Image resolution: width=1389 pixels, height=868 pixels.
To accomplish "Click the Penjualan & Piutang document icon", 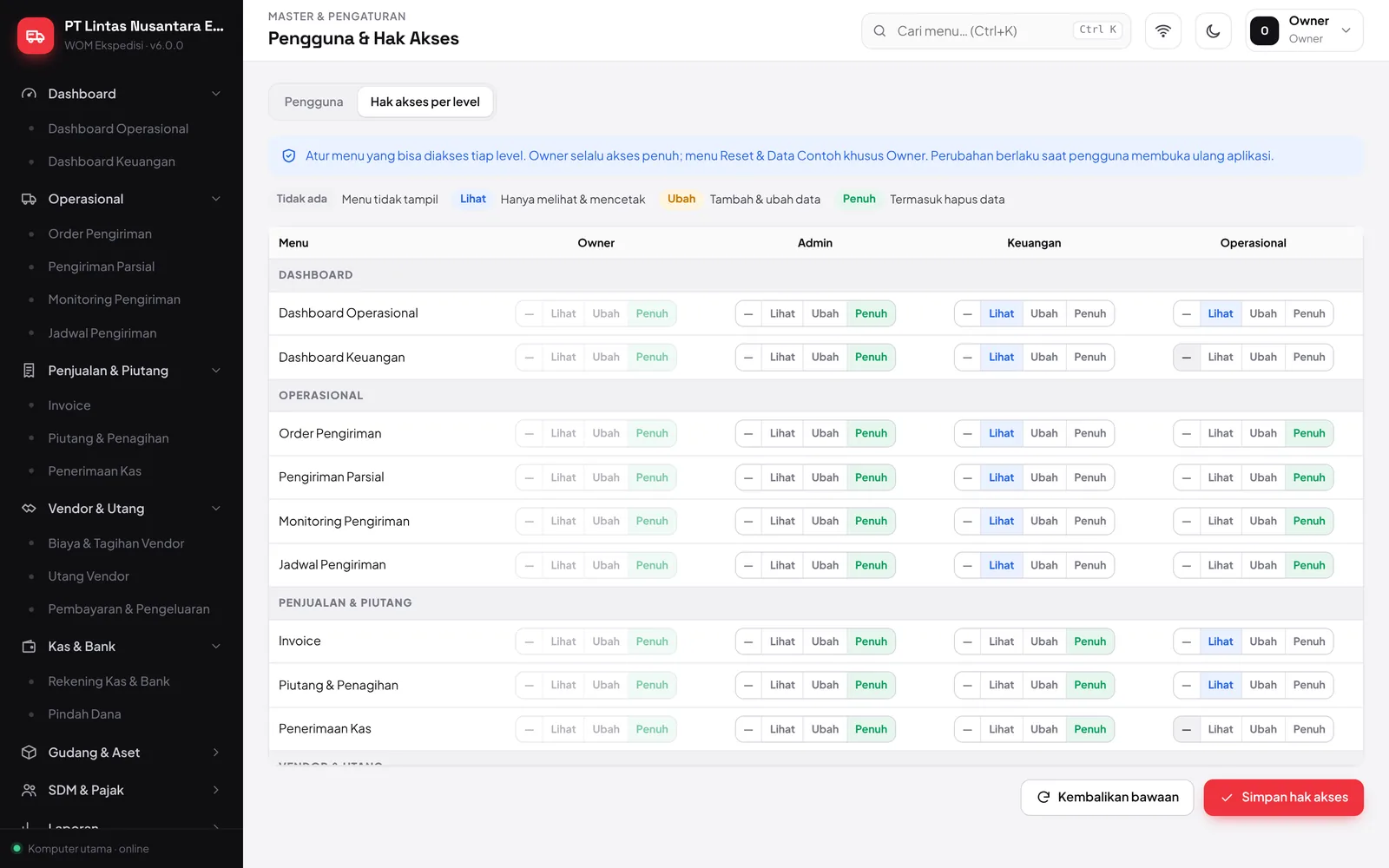I will pyautogui.click(x=29, y=371).
